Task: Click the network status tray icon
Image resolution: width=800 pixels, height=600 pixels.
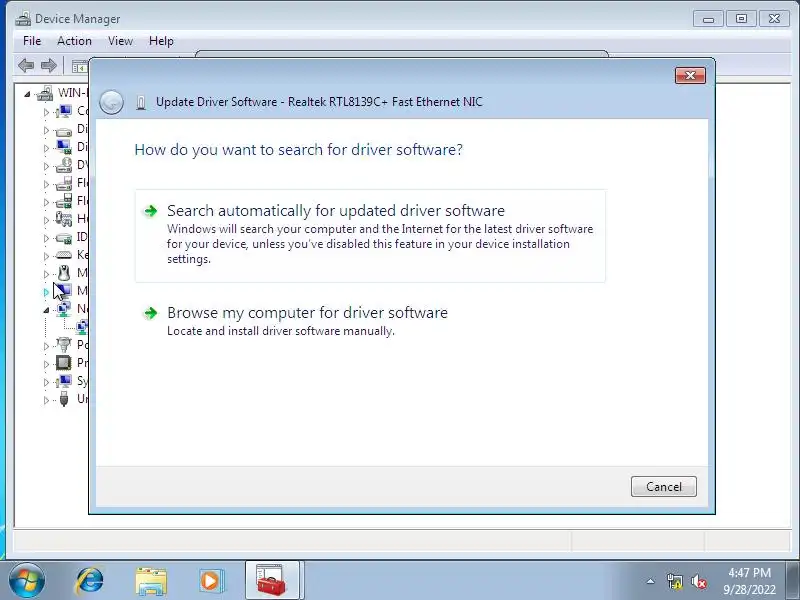Action: (x=674, y=581)
